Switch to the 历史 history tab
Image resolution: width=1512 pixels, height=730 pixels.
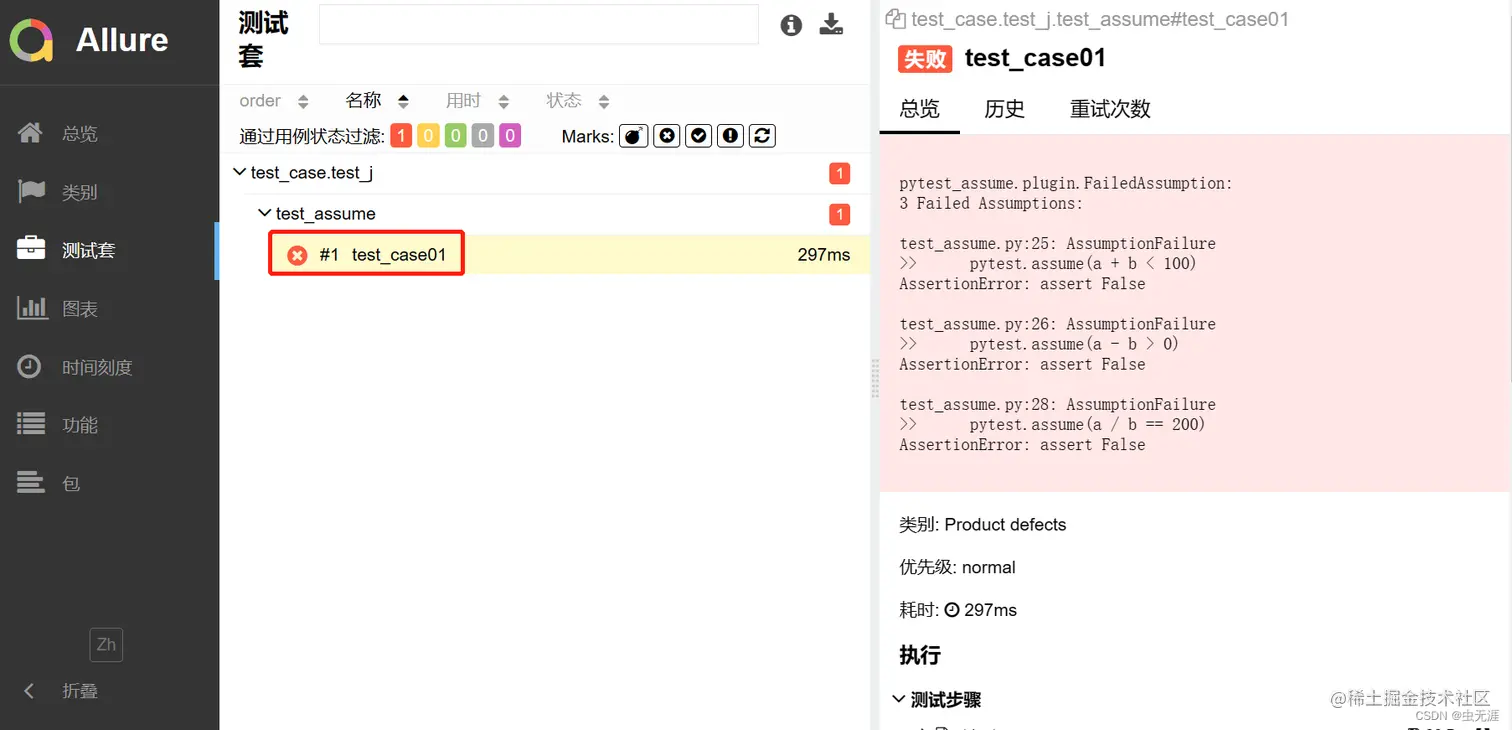1004,109
